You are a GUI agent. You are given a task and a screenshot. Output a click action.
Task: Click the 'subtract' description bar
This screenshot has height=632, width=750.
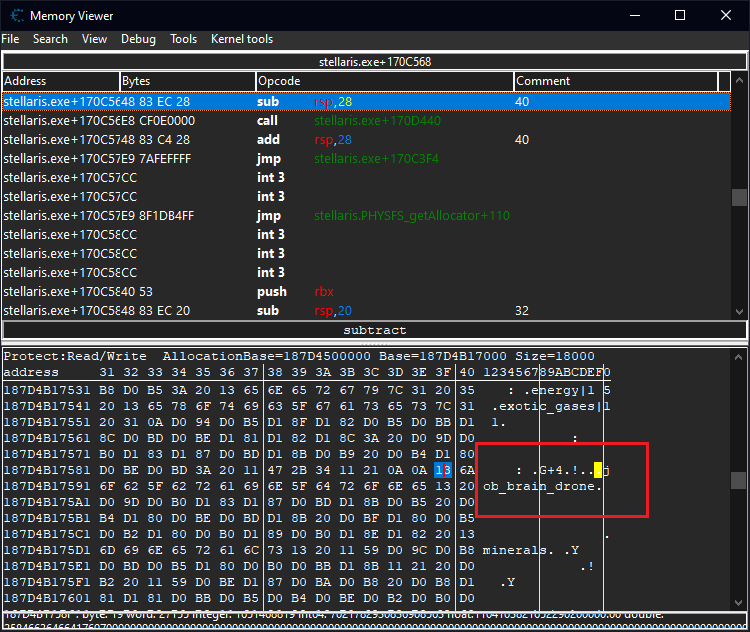click(x=375, y=330)
